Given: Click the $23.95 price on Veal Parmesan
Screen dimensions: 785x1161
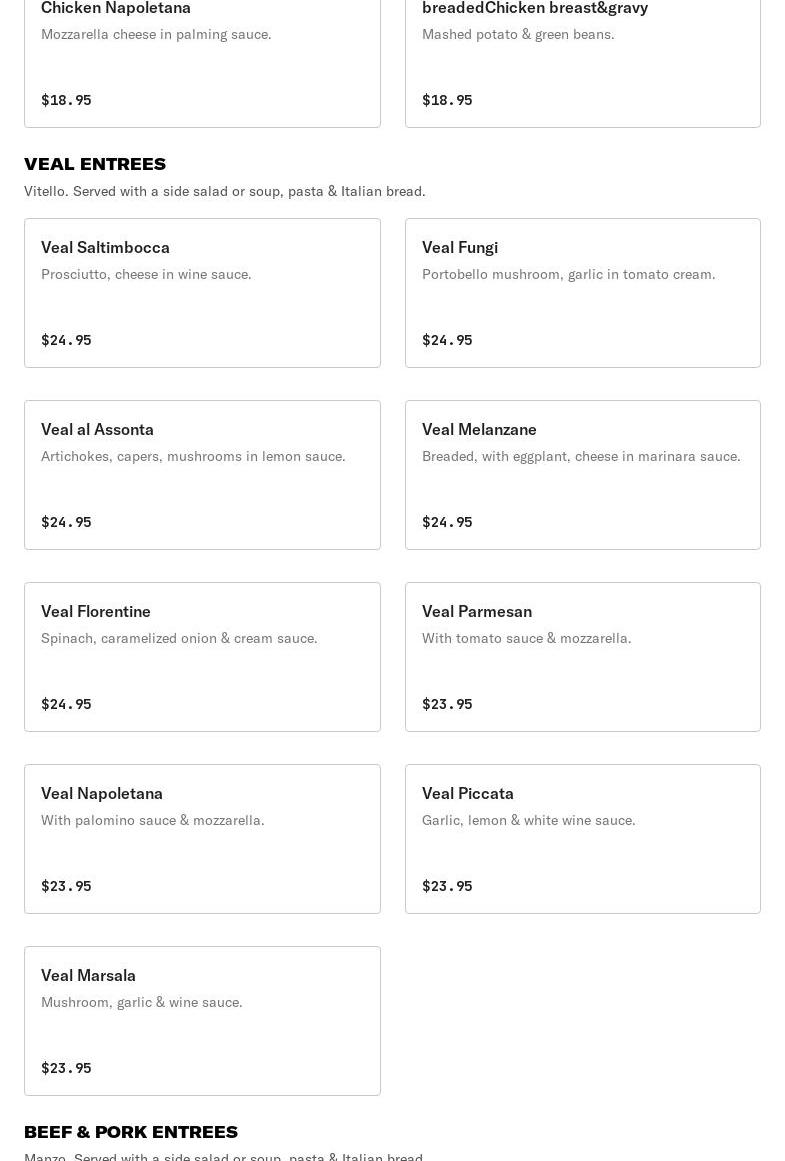Looking at the screenshot, I should [x=447, y=704].
